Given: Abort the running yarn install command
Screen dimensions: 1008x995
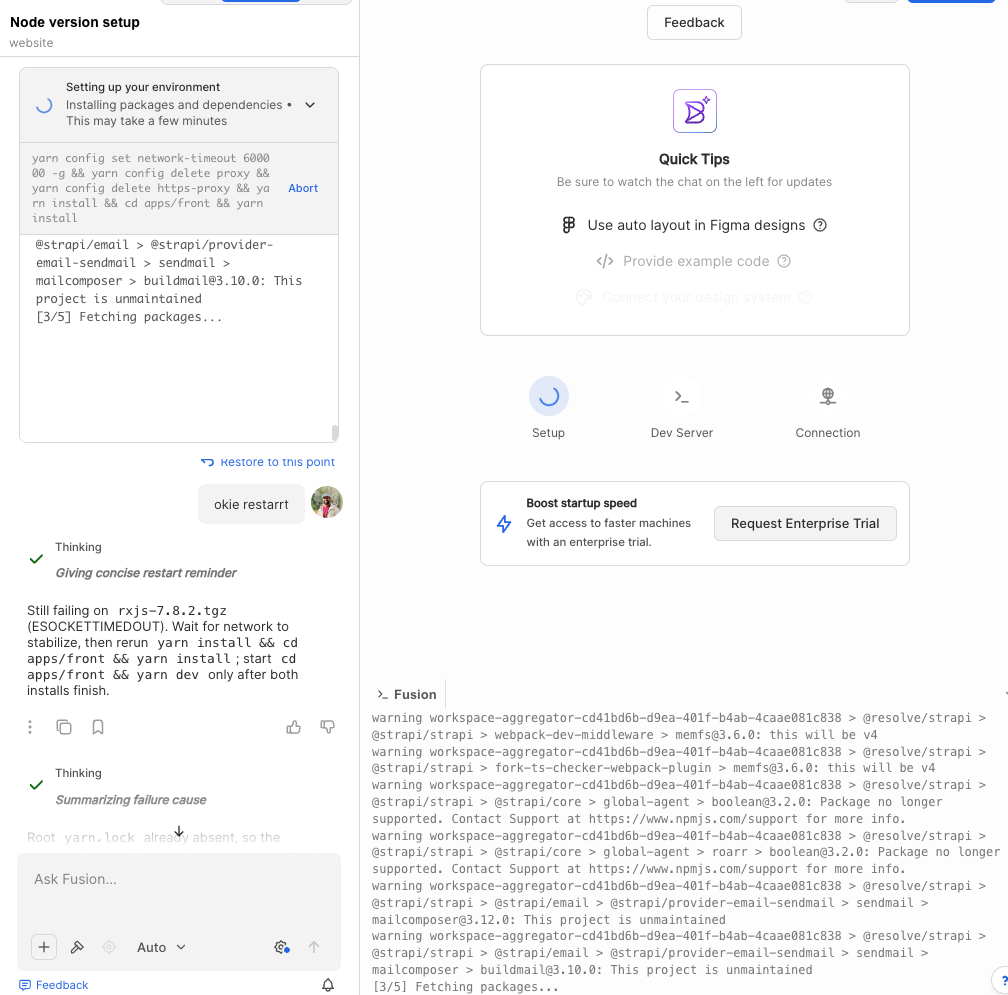Looking at the screenshot, I should (303, 188).
